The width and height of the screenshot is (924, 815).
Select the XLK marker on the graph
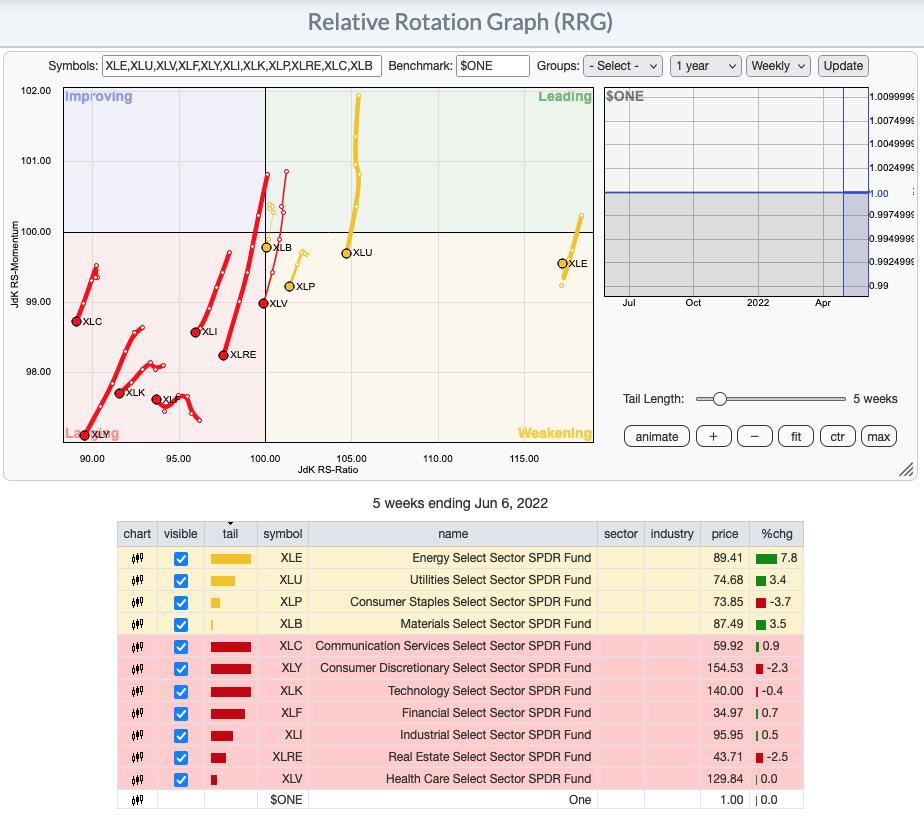tap(119, 393)
